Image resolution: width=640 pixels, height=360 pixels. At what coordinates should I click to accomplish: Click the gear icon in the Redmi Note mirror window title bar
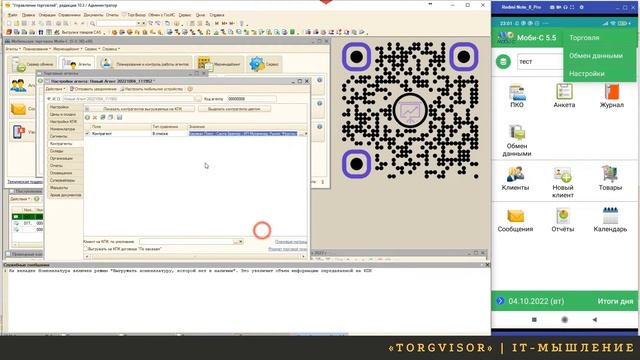click(582, 7)
